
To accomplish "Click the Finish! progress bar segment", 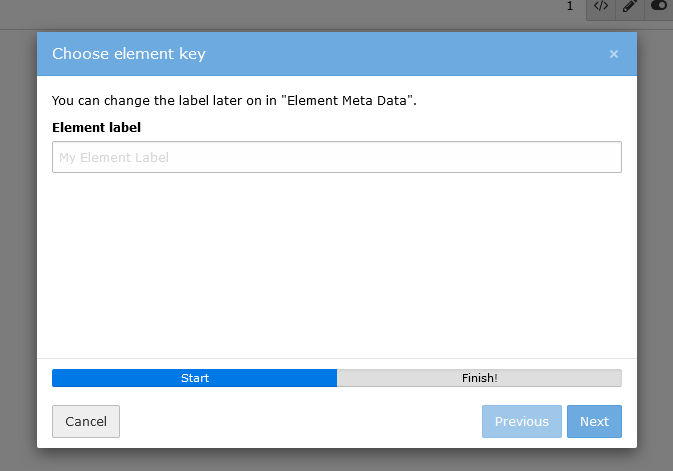I will click(x=479, y=378).
